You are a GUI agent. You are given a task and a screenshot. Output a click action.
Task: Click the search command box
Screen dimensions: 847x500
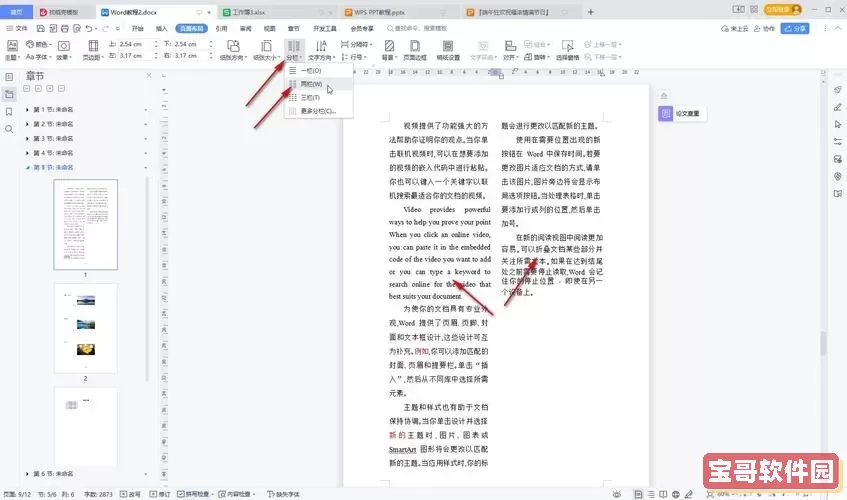point(417,28)
